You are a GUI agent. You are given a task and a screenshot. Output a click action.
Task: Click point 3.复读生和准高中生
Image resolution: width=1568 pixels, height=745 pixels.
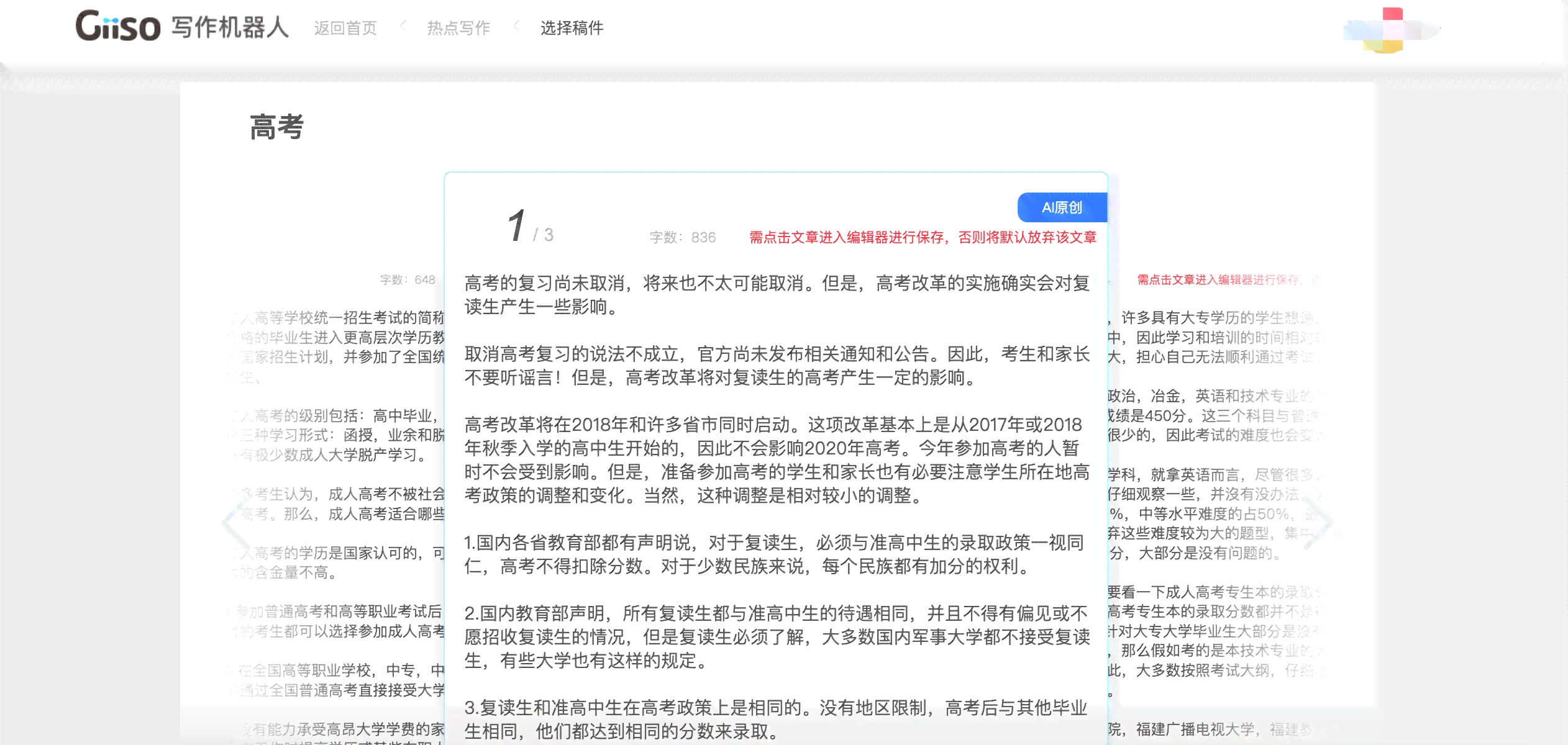[776, 720]
